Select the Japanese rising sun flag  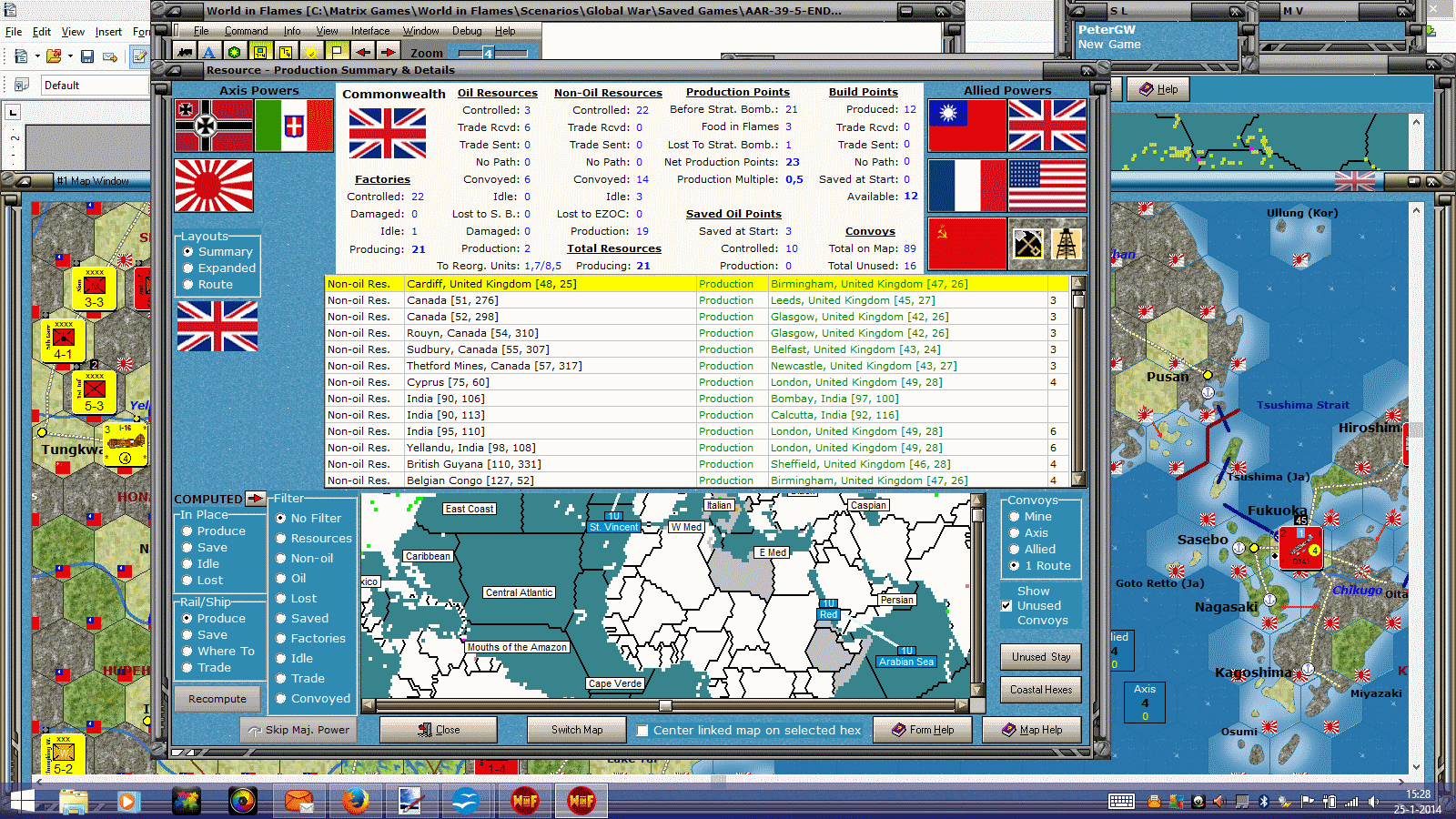214,185
